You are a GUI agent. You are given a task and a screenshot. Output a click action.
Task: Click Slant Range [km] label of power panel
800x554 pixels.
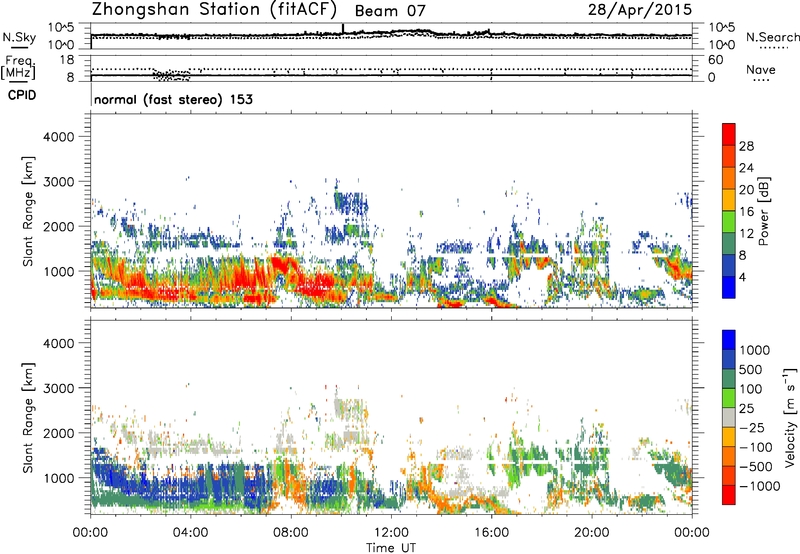[28, 212]
